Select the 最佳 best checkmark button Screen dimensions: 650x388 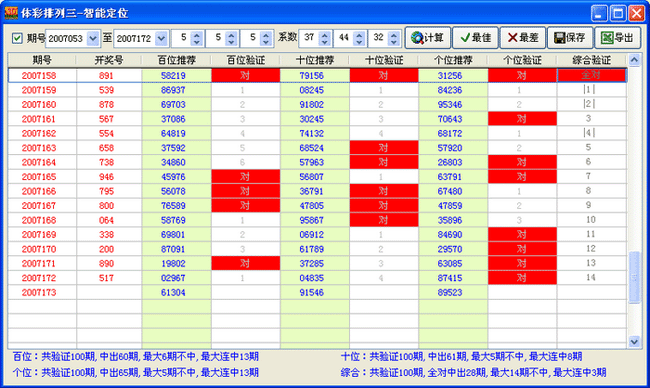click(475, 38)
